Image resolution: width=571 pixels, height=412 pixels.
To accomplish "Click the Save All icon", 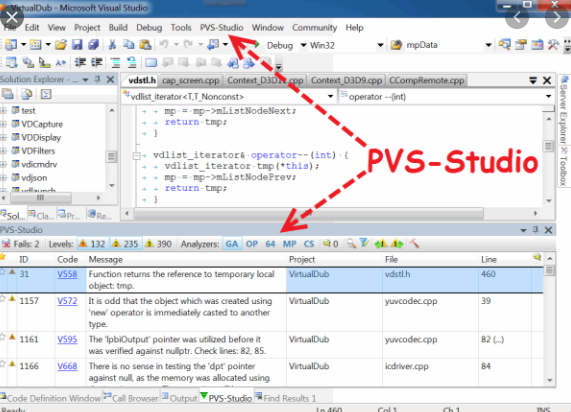I will tap(93, 45).
